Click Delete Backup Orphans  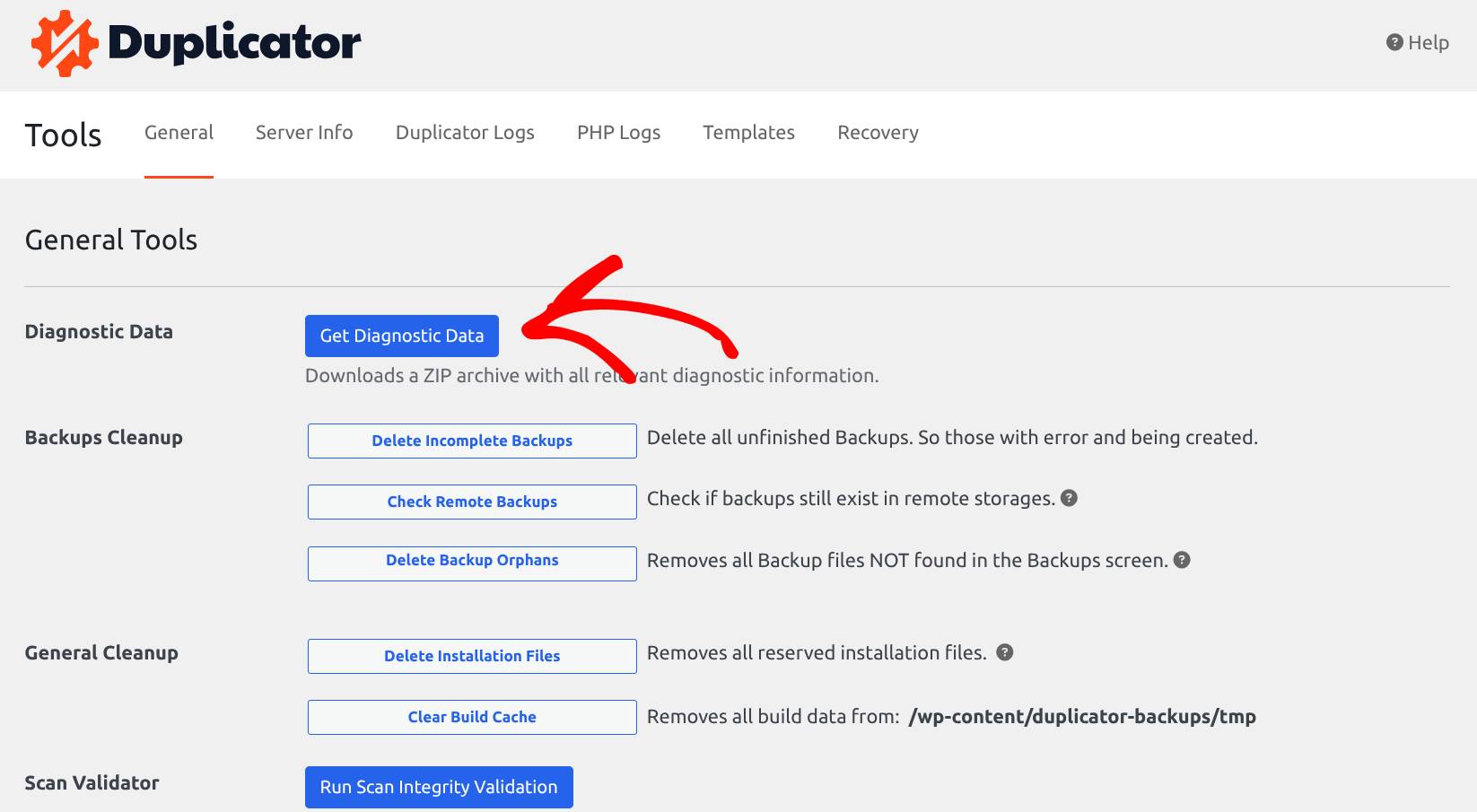coord(472,563)
